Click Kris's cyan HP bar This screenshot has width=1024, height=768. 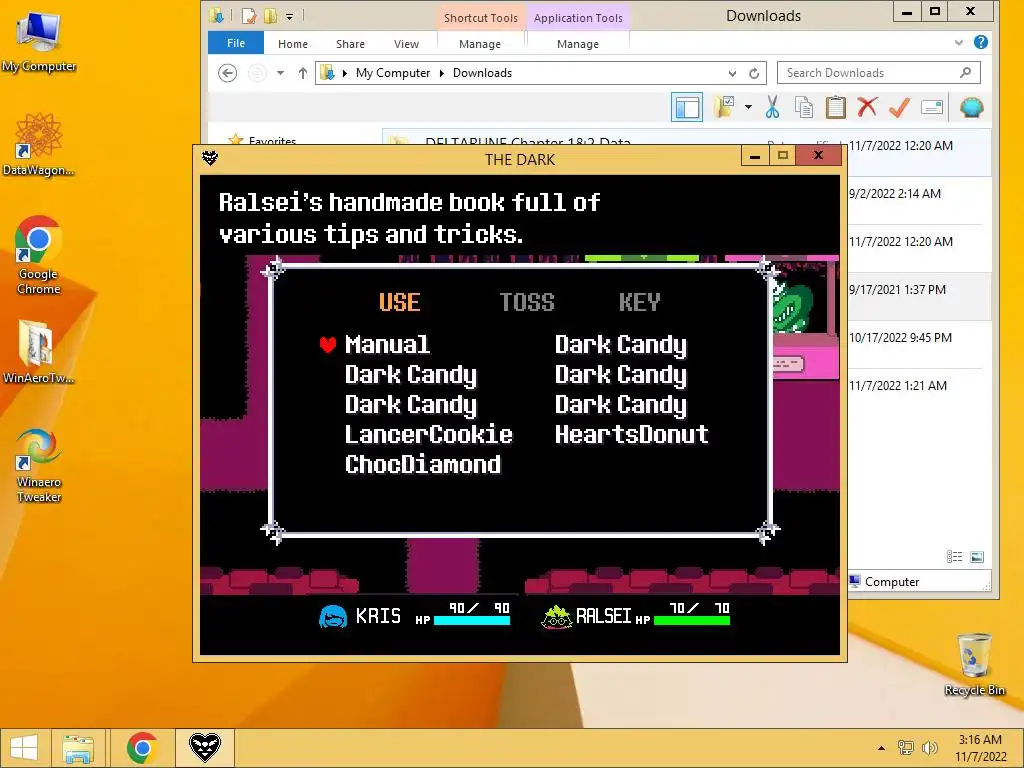tap(472, 620)
